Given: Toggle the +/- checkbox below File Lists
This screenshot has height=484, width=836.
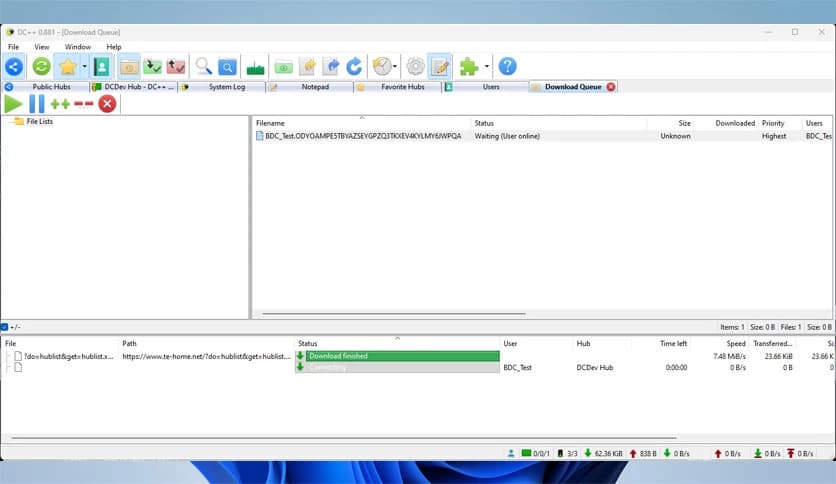Looking at the screenshot, I should point(4,327).
